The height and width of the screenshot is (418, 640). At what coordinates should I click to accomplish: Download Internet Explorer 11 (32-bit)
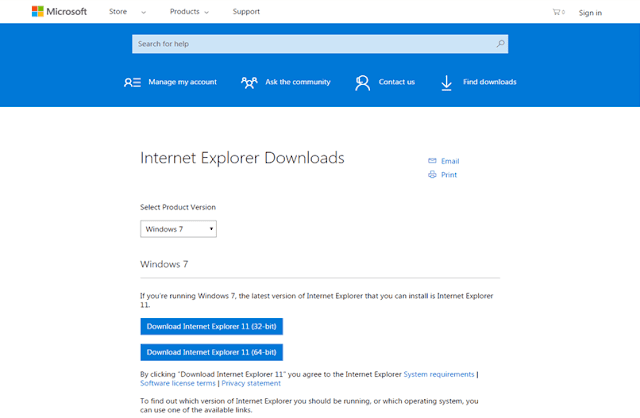(211, 327)
